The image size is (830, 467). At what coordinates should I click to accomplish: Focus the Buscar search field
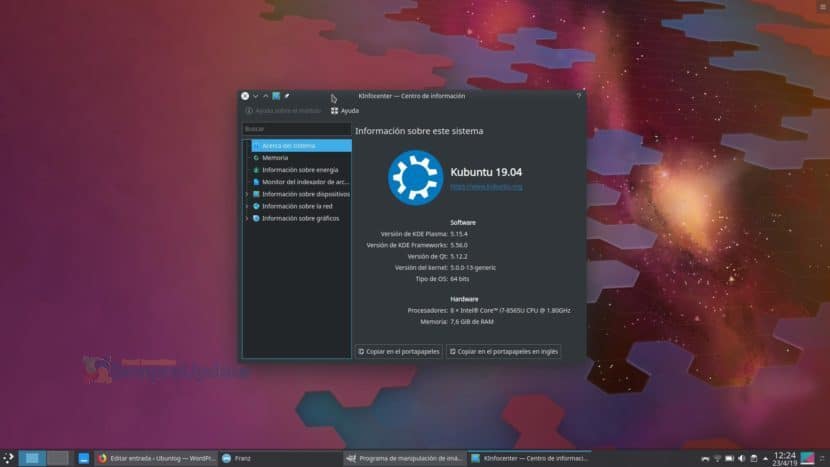tap(296, 129)
